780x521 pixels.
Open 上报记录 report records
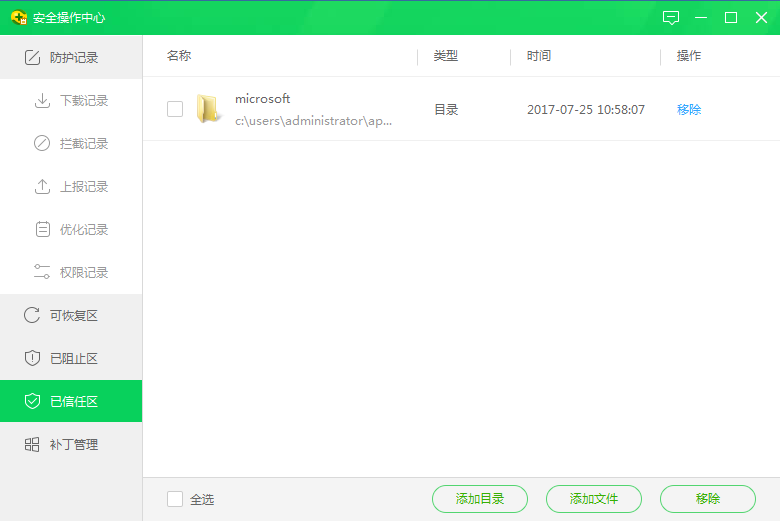click(71, 187)
